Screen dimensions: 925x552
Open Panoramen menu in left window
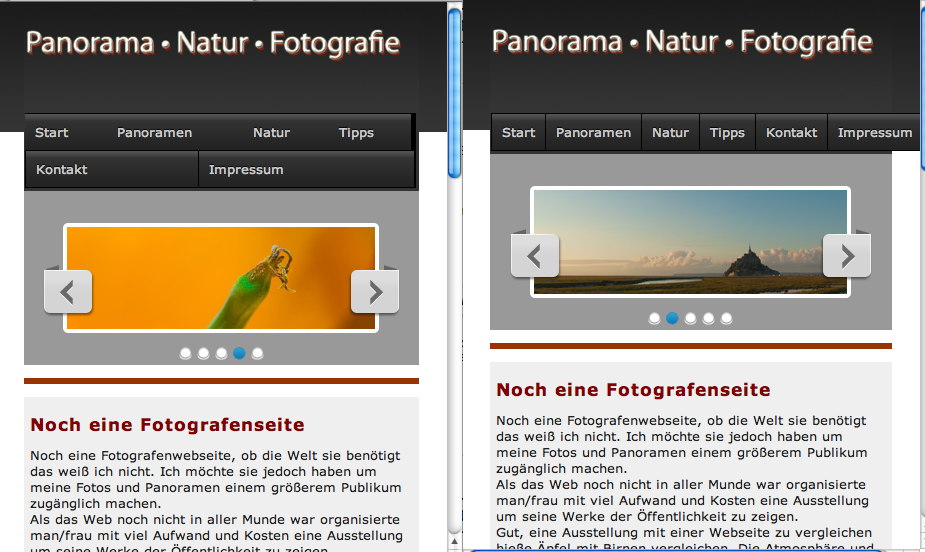(x=154, y=133)
